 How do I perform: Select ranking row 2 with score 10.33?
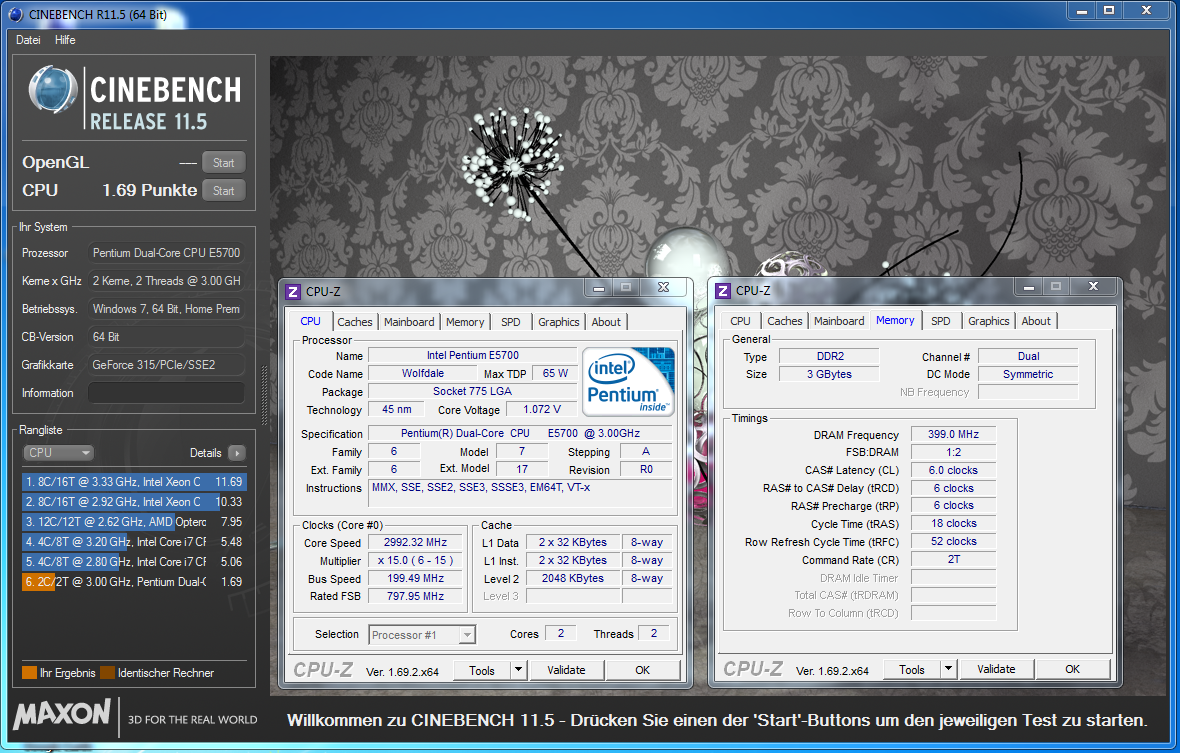click(134, 502)
